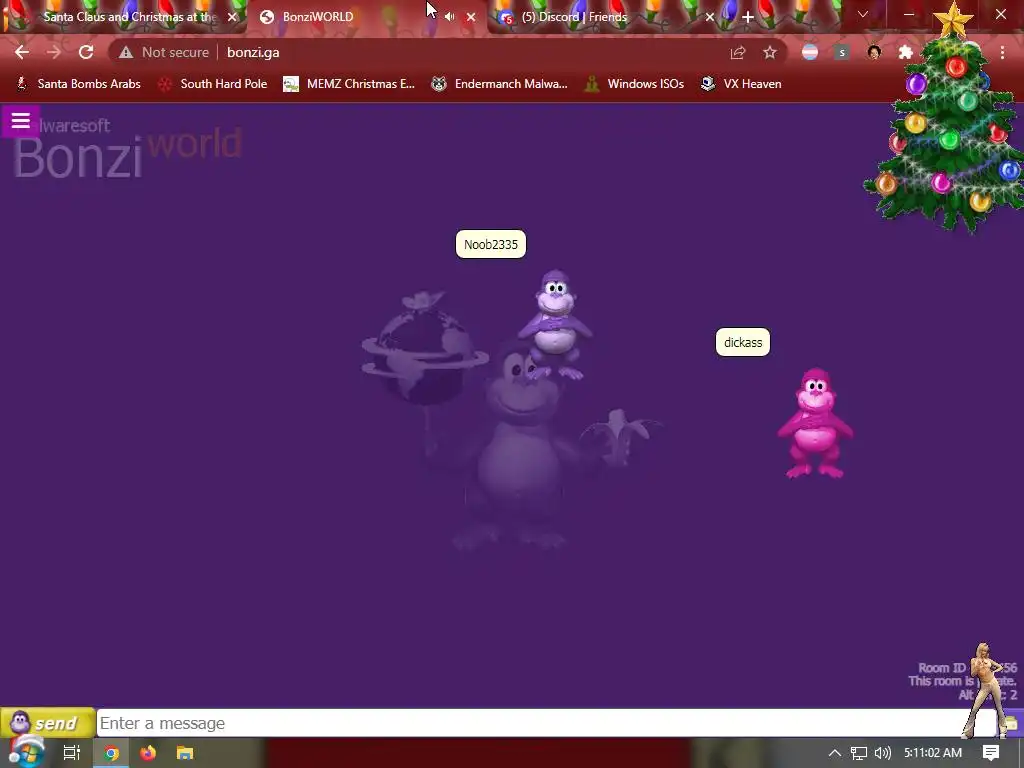Open the avatar face extension icon
The image size is (1024, 768).
point(874,52)
